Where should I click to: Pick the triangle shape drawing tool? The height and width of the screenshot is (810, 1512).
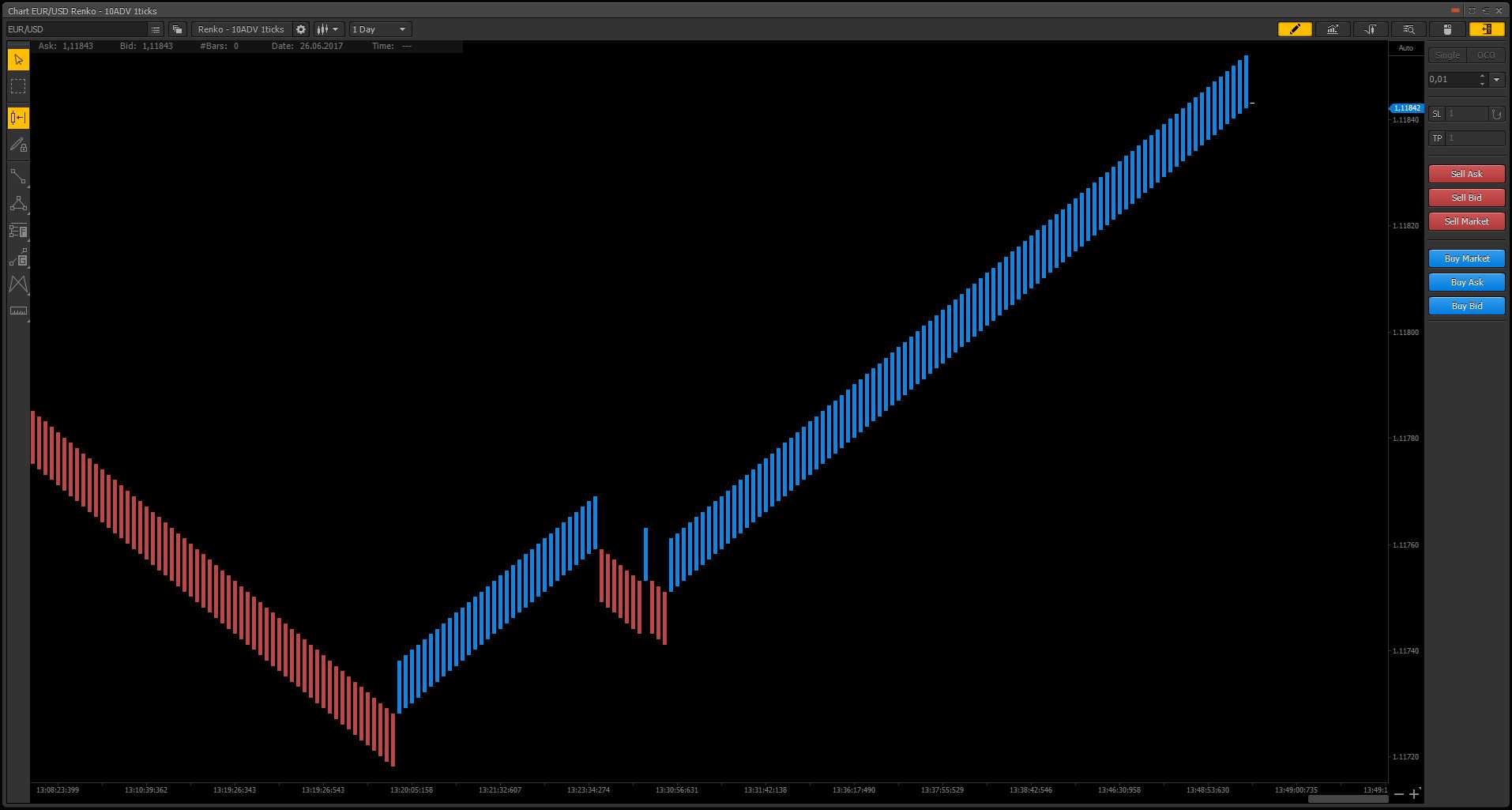(18, 204)
